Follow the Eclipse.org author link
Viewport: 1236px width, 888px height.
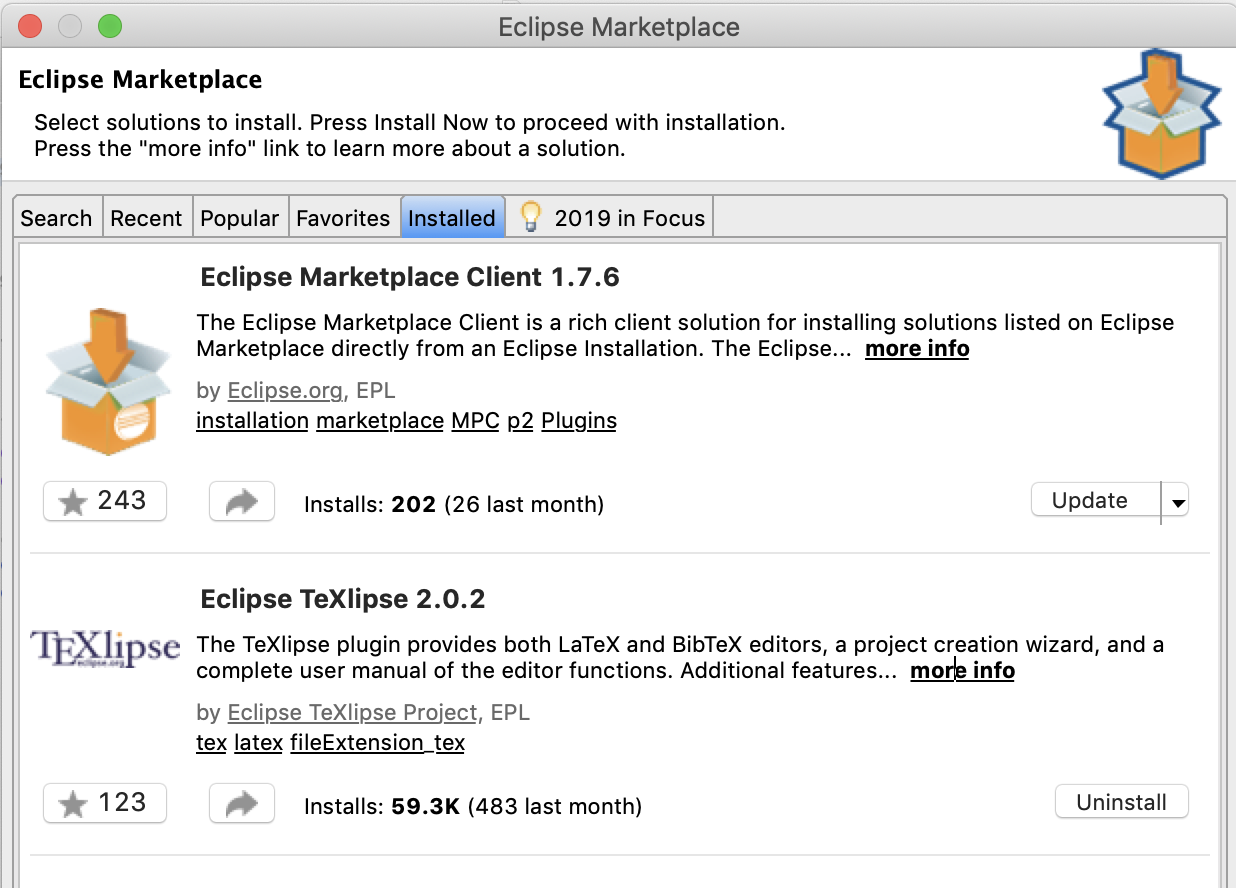tap(285, 391)
